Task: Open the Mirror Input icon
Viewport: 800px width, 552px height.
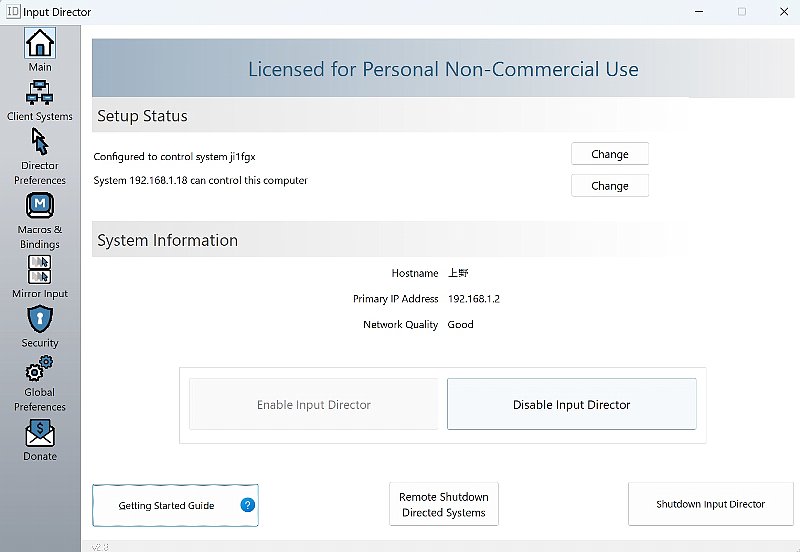Action: coord(40,269)
